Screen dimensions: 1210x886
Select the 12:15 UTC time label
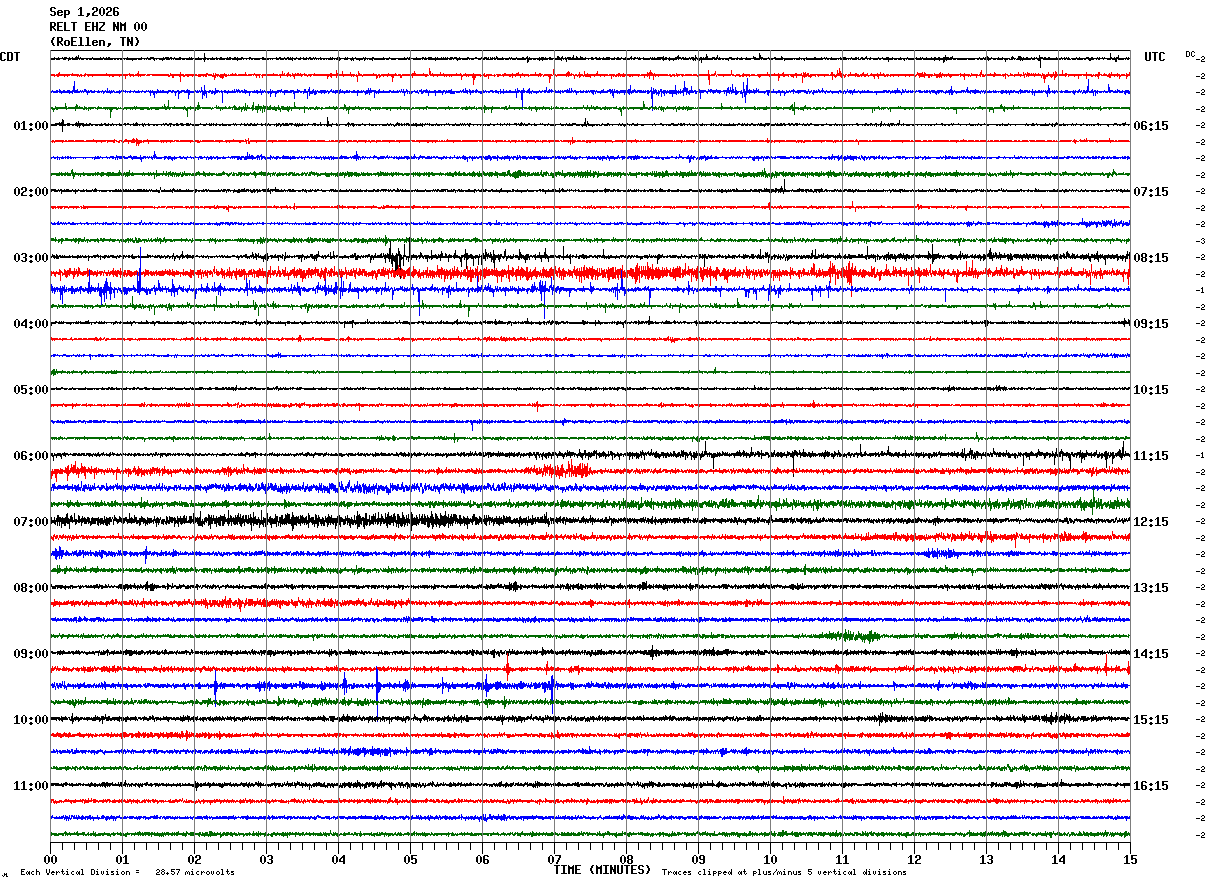point(1151,522)
